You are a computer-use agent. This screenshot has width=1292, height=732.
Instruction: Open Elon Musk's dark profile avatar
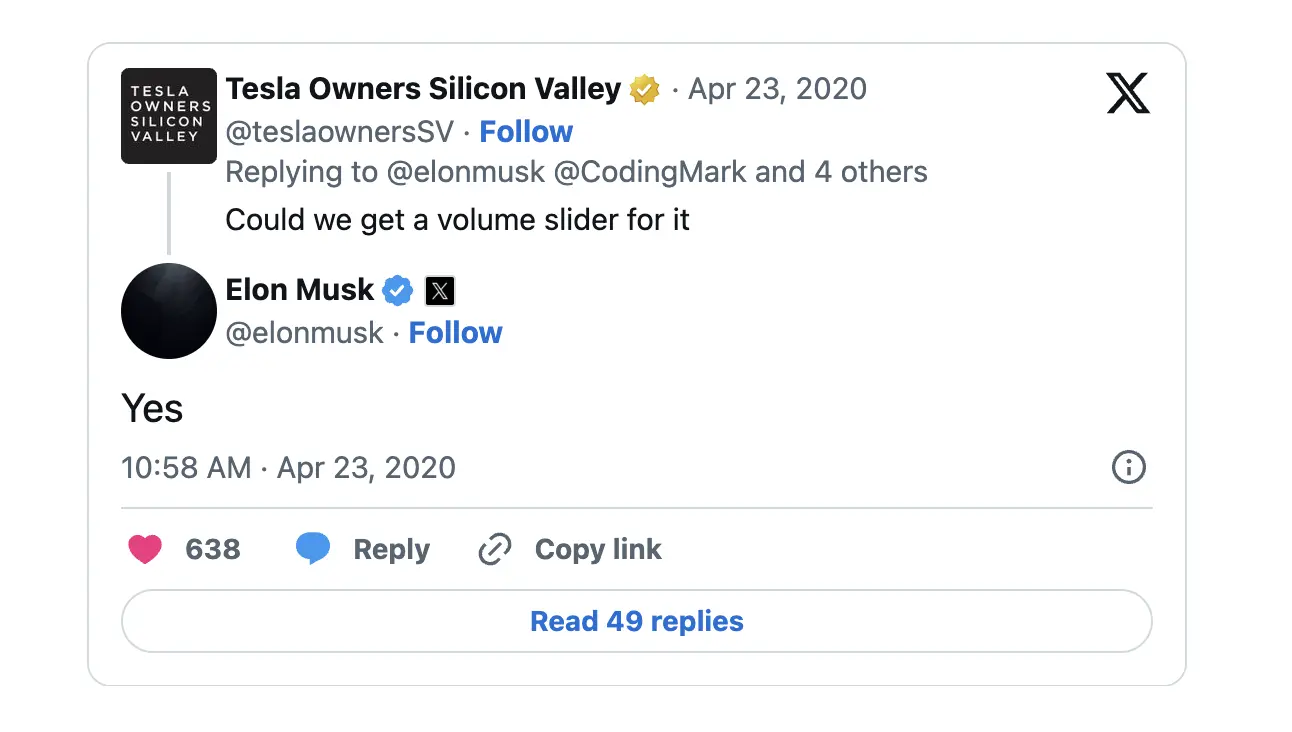click(x=169, y=311)
